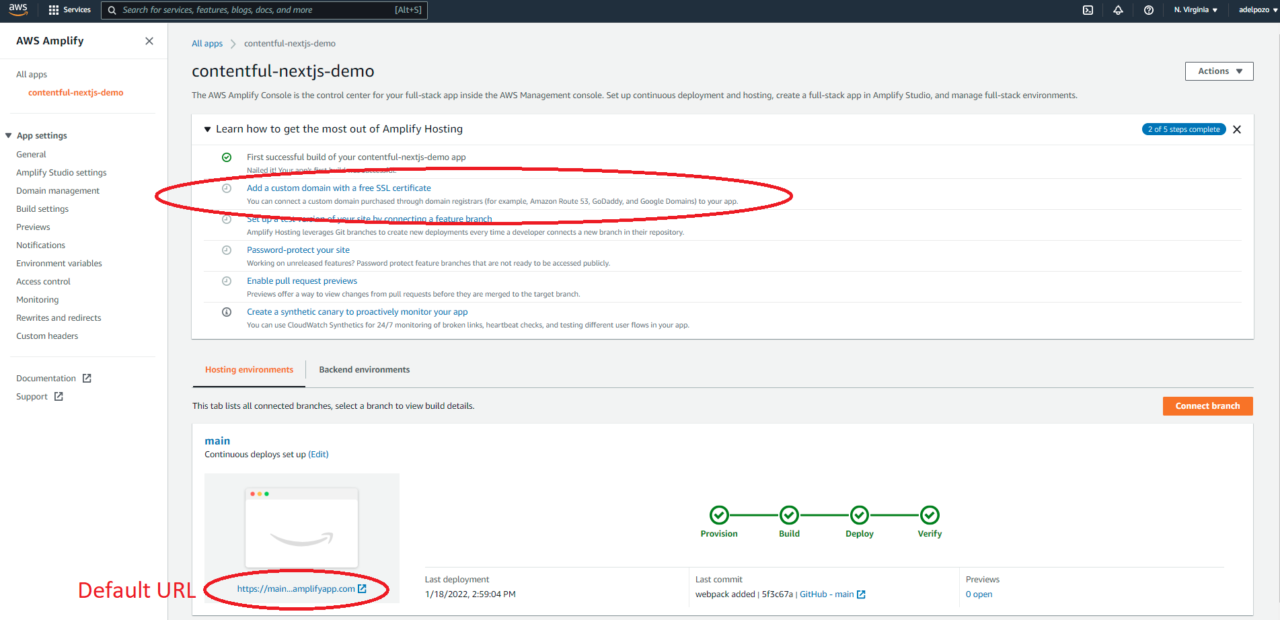Open the Actions dropdown
Screen dimensions: 1280x620
1218,70
